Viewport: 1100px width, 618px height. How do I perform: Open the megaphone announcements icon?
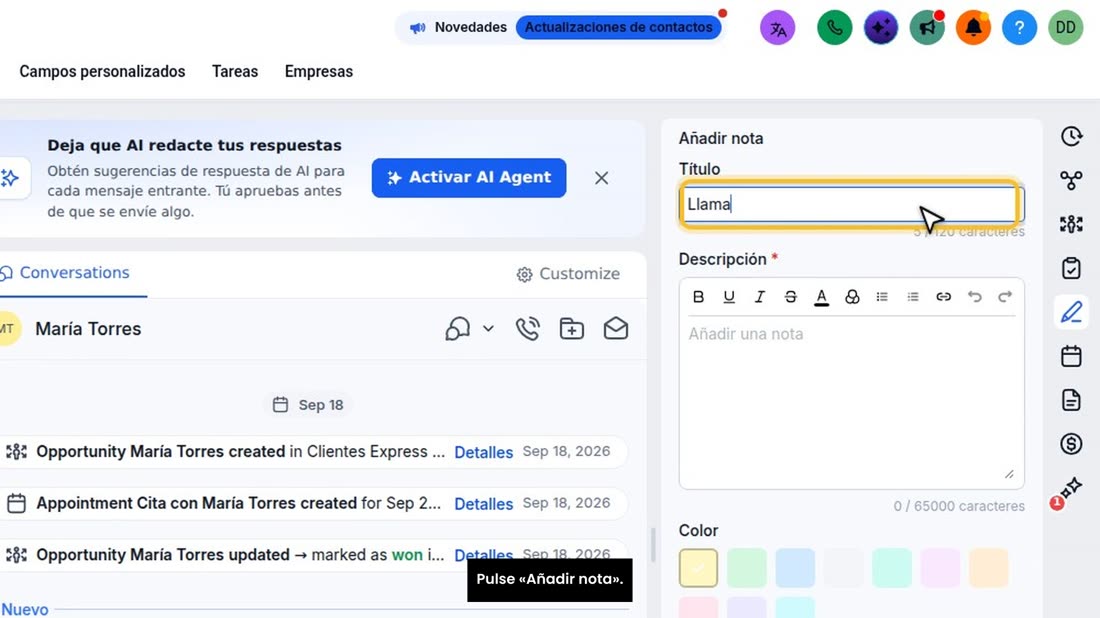point(927,28)
